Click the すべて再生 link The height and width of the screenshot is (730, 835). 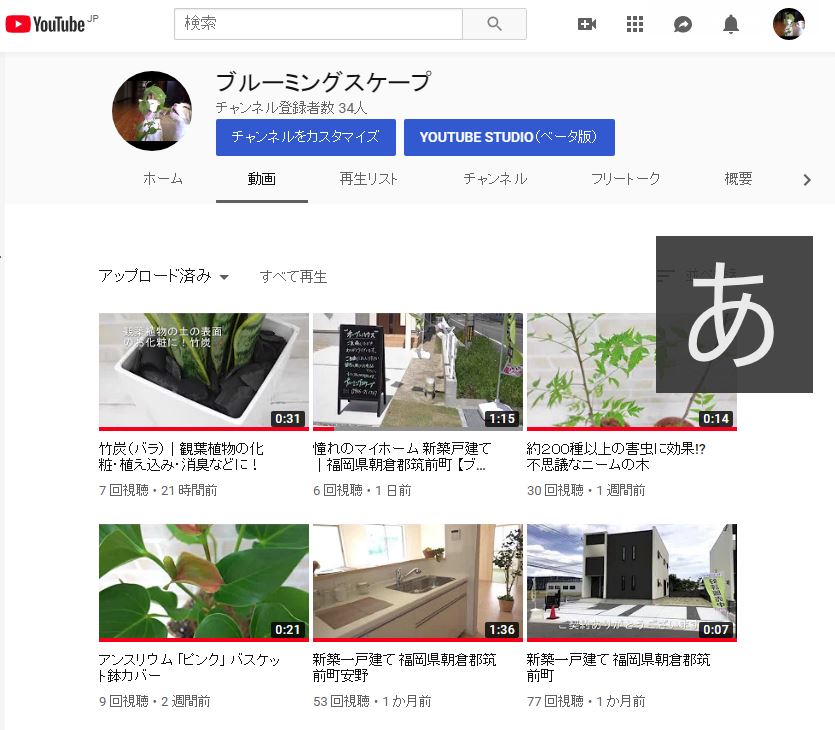coord(293,277)
